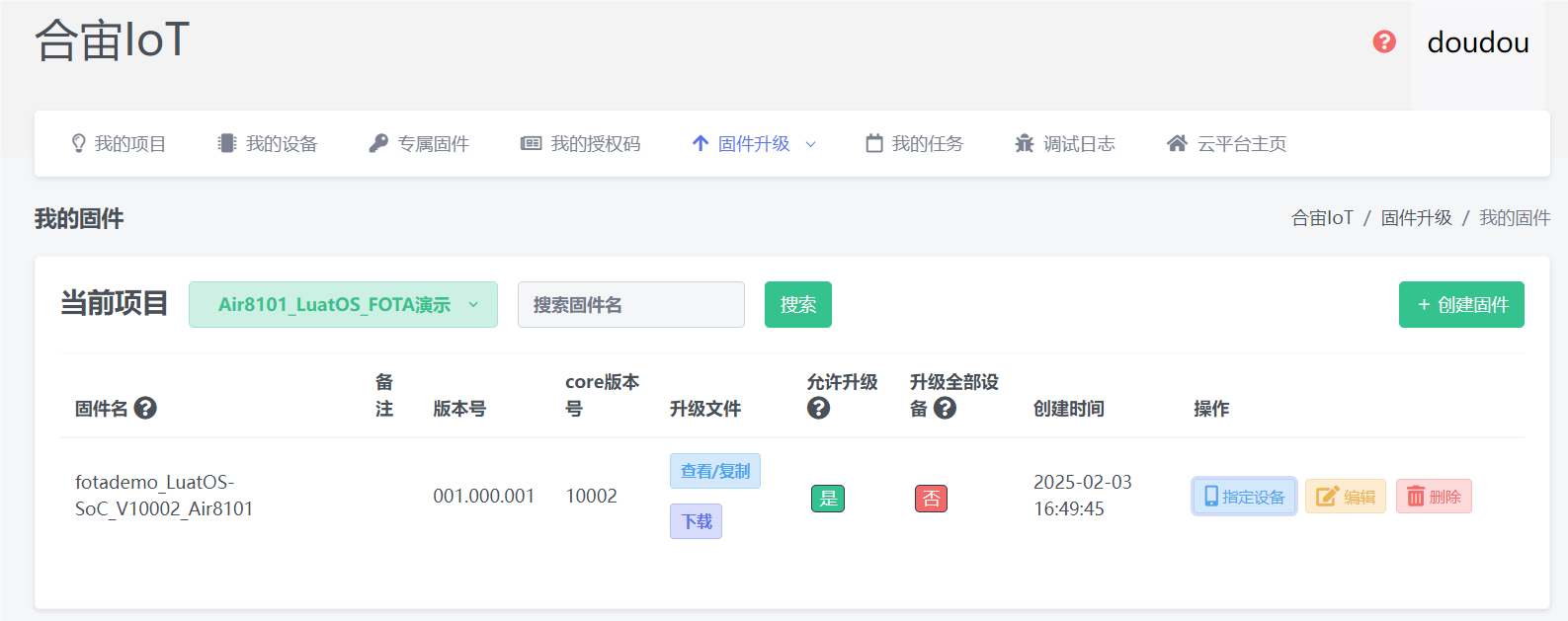Click the lightbulb icon next to 我的项目
1568x621 pixels.
(79, 144)
